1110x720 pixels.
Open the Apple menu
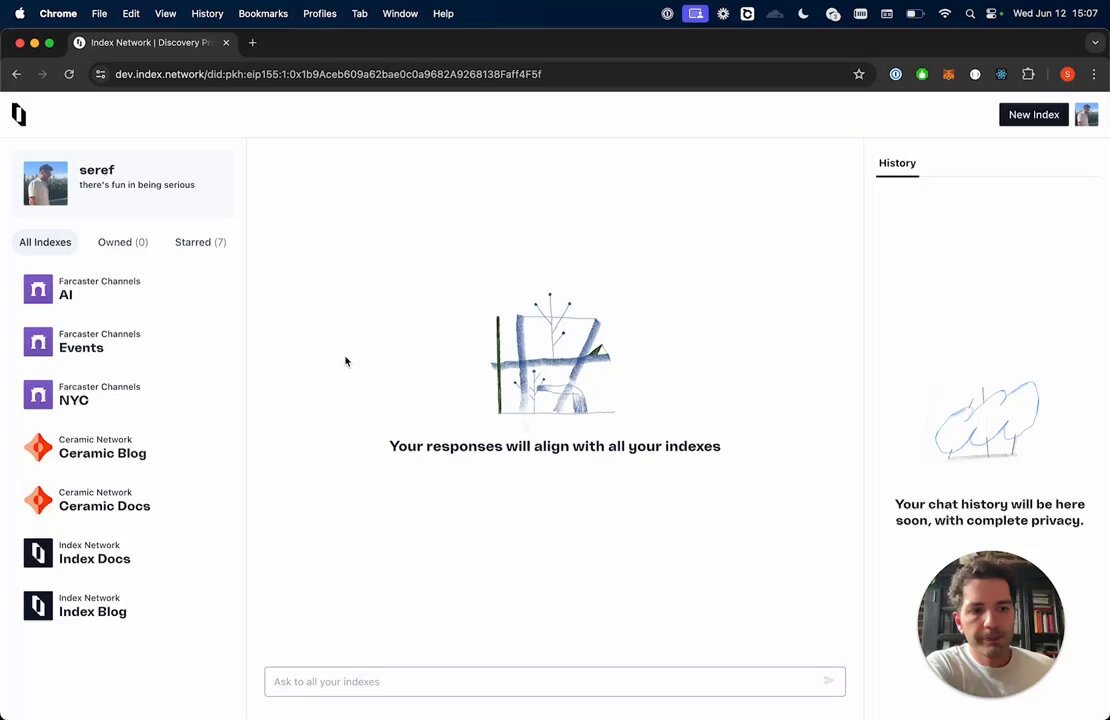[20, 13]
